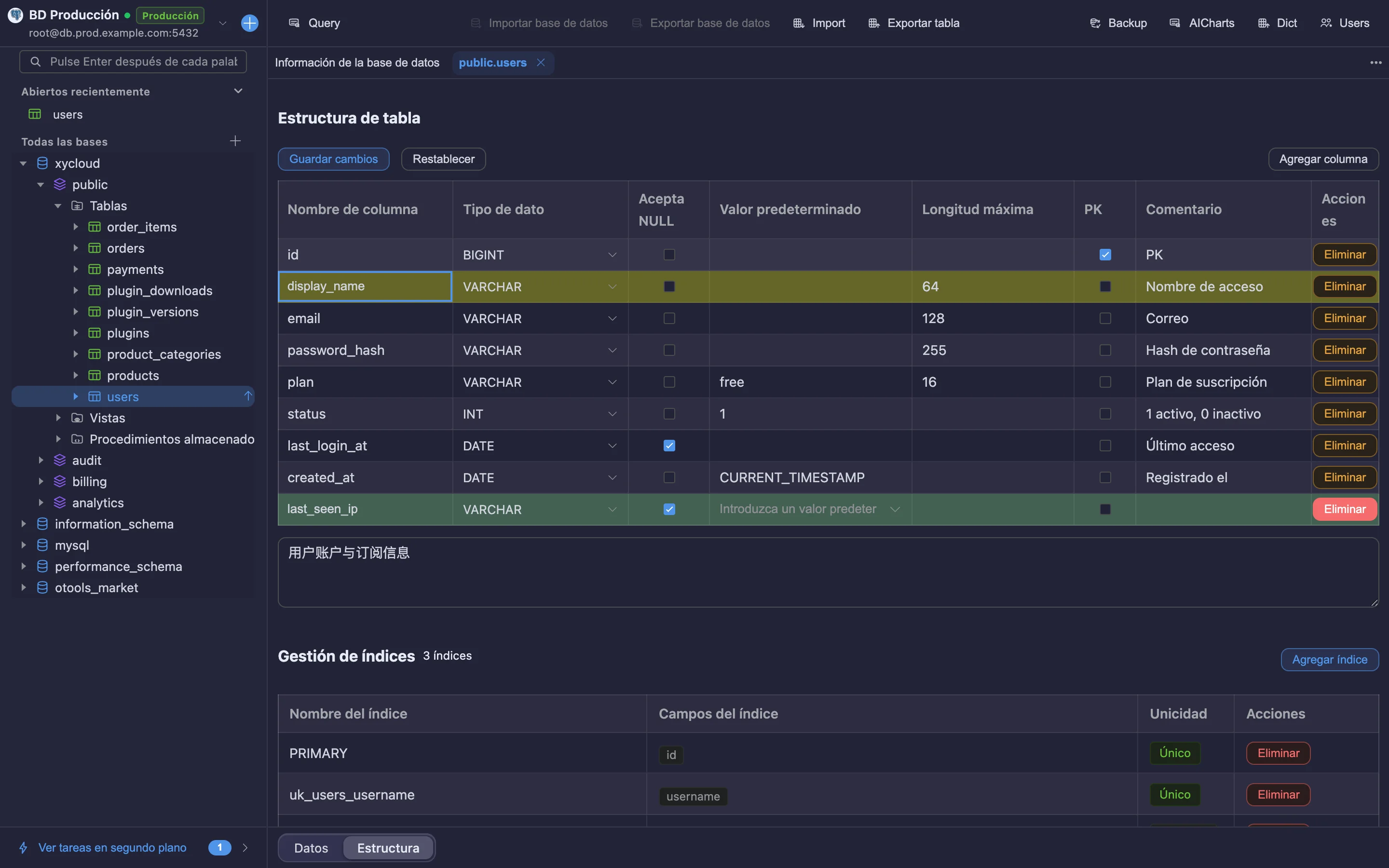Screen dimensions: 1389x868
Task: Open the Backup tool
Action: (1117, 23)
